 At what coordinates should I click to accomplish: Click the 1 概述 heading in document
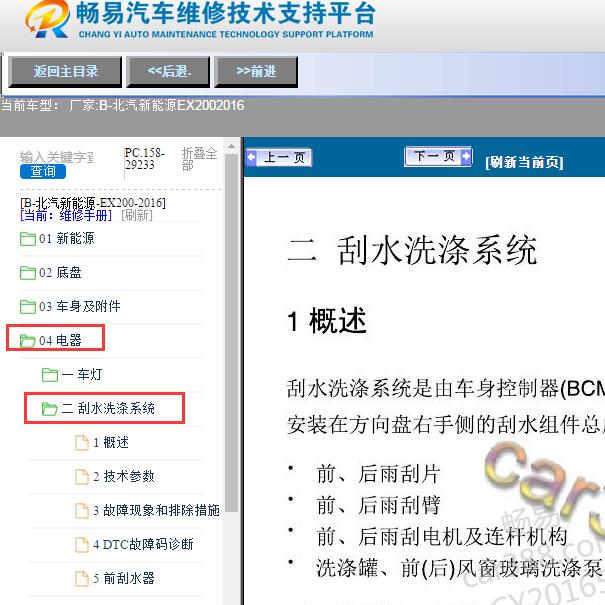[326, 320]
